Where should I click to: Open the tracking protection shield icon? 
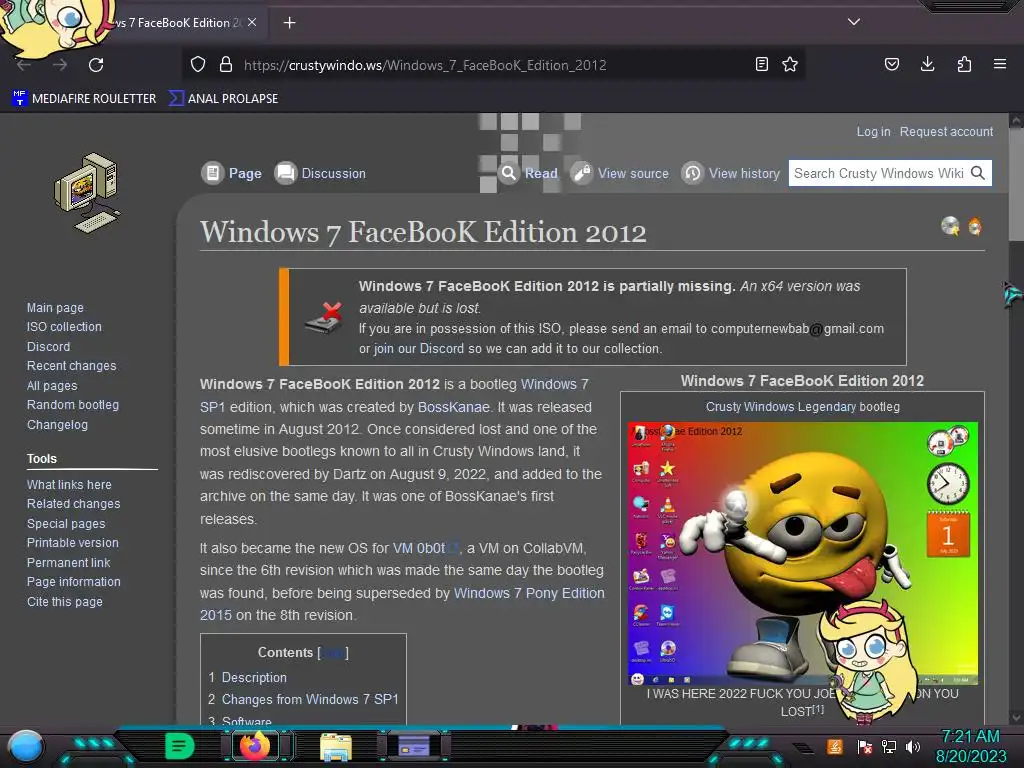(198, 64)
